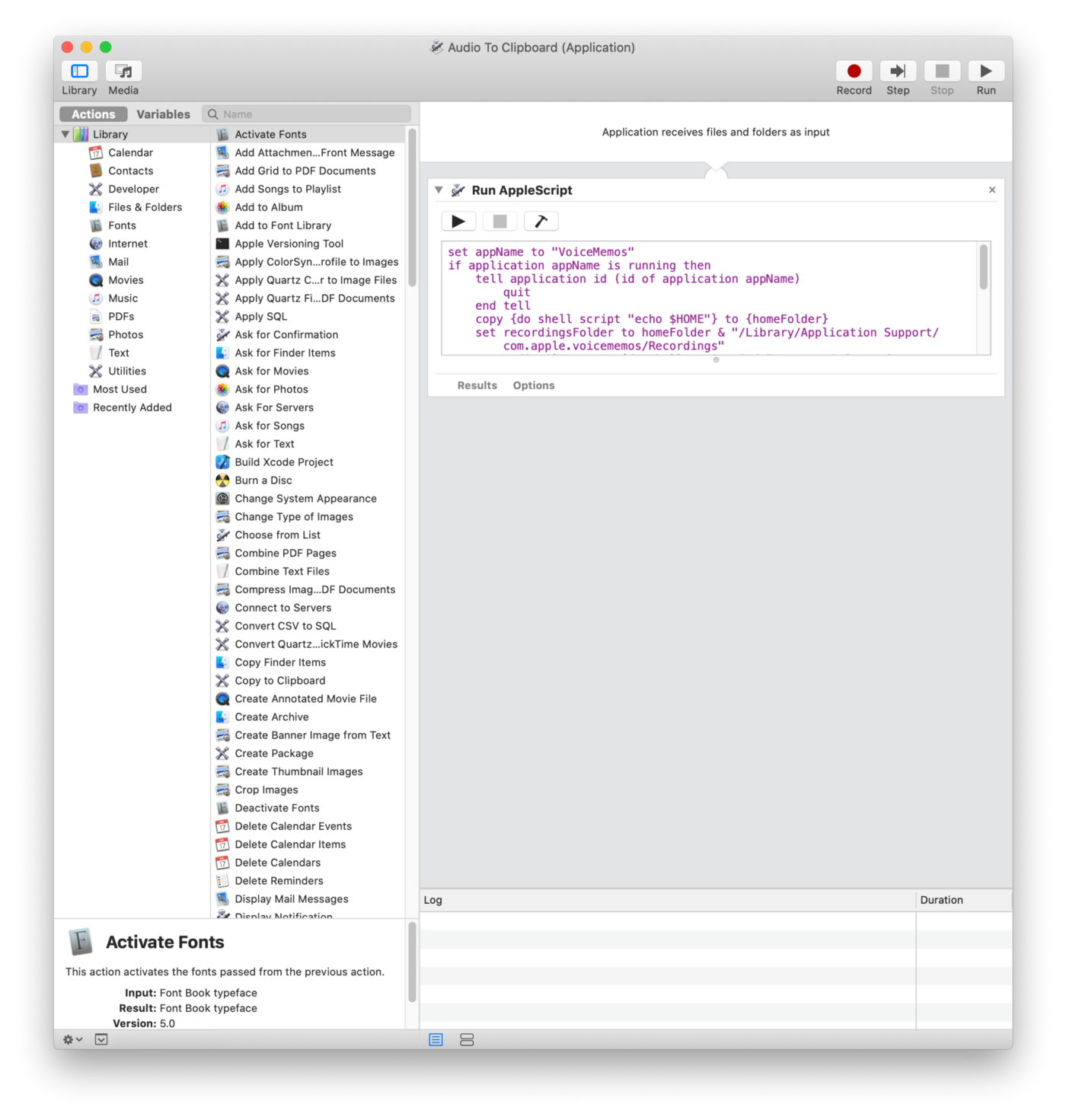
Task: Select Combine PDF Pages action
Action: tap(308, 554)
